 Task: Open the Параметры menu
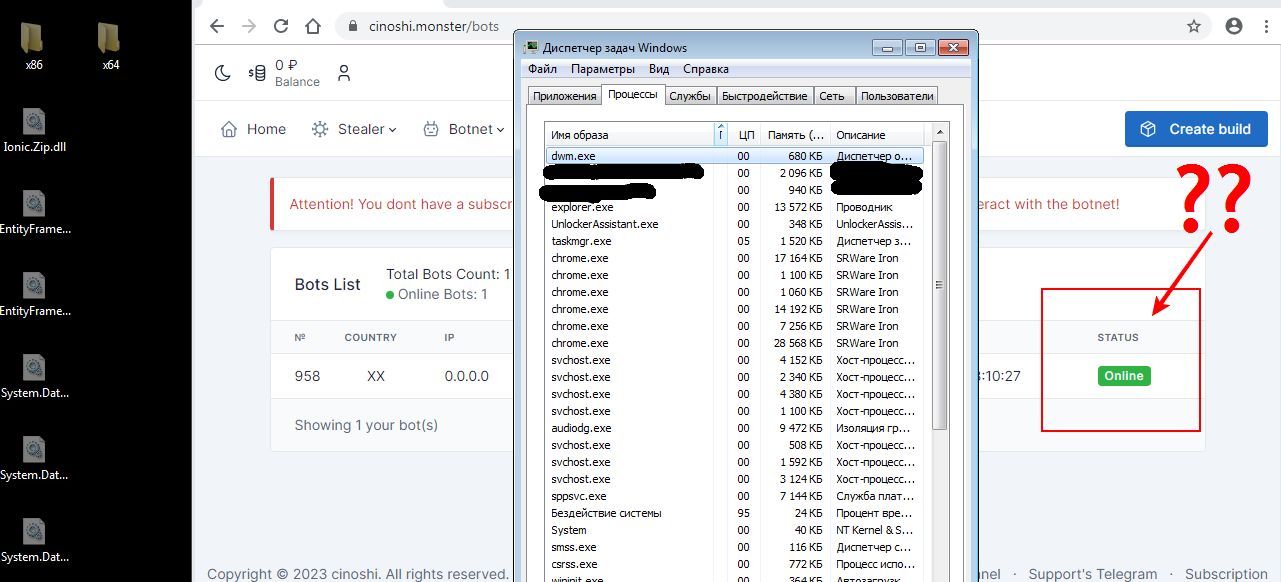[x=603, y=69]
